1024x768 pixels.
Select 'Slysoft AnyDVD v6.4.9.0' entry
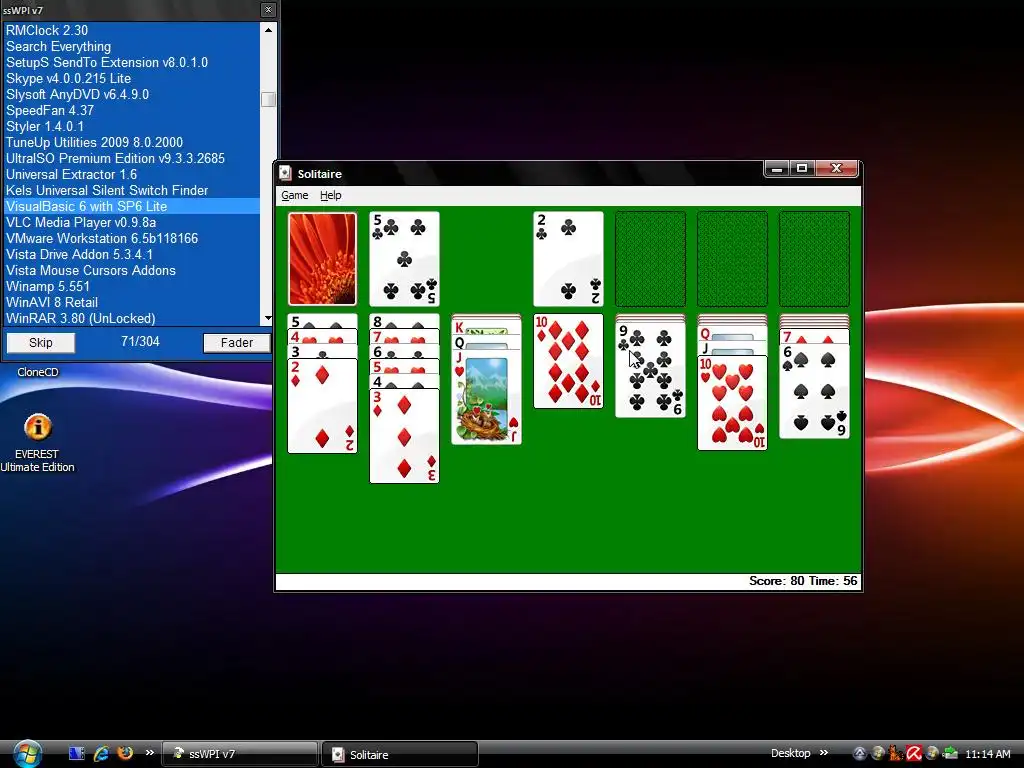pos(131,94)
